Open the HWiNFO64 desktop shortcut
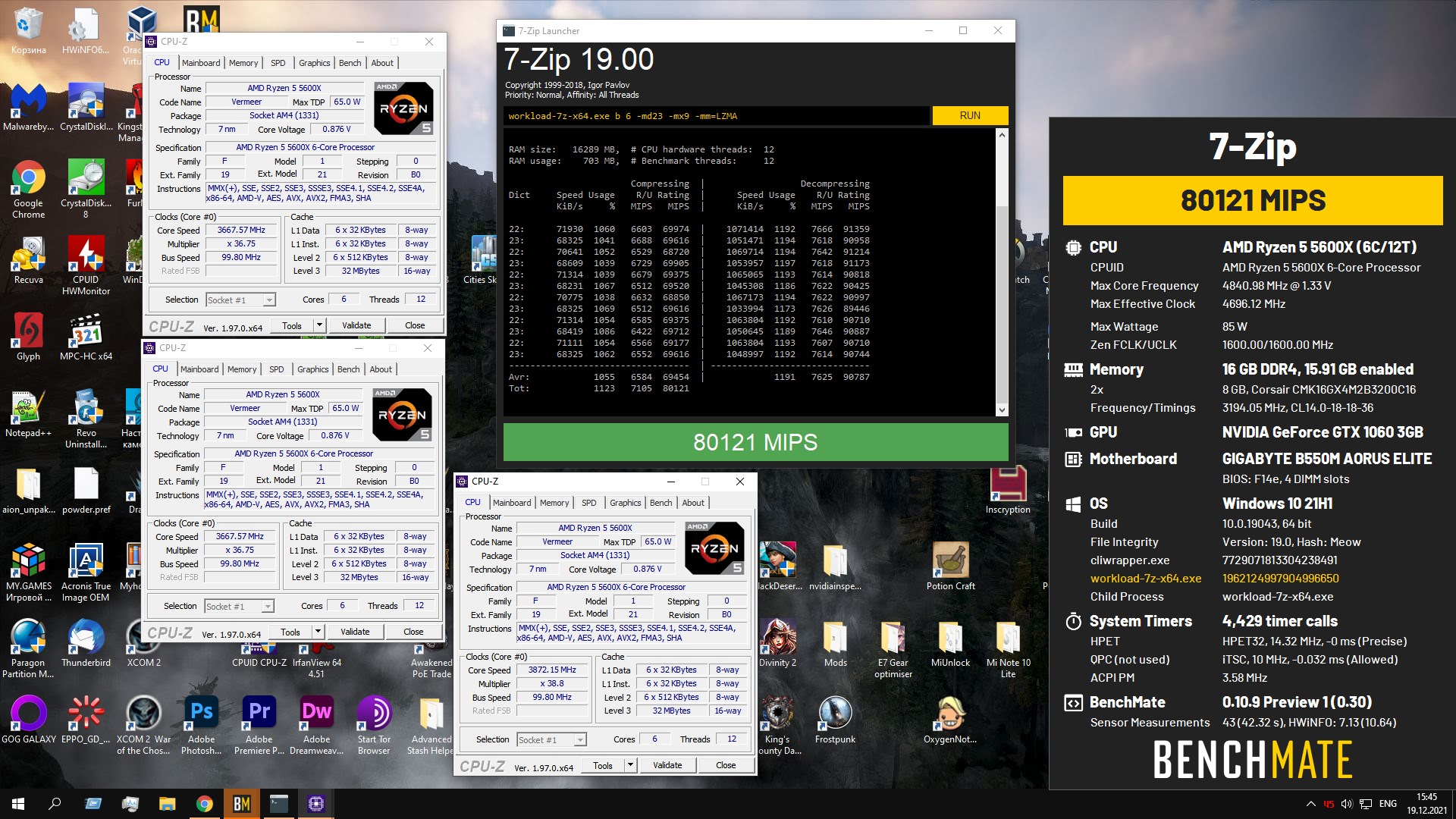 pos(86,30)
